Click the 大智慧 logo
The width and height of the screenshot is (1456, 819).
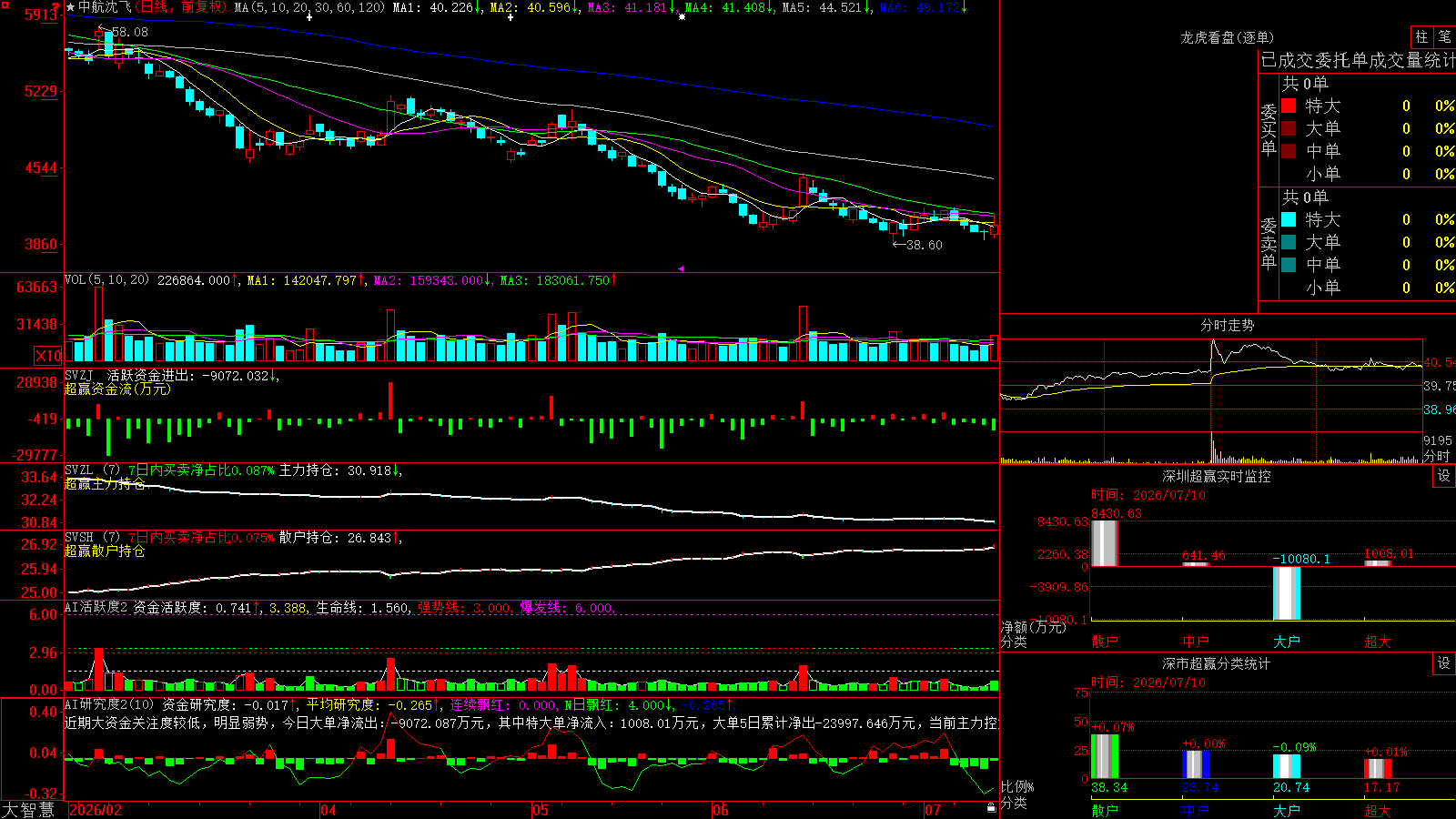(28, 809)
